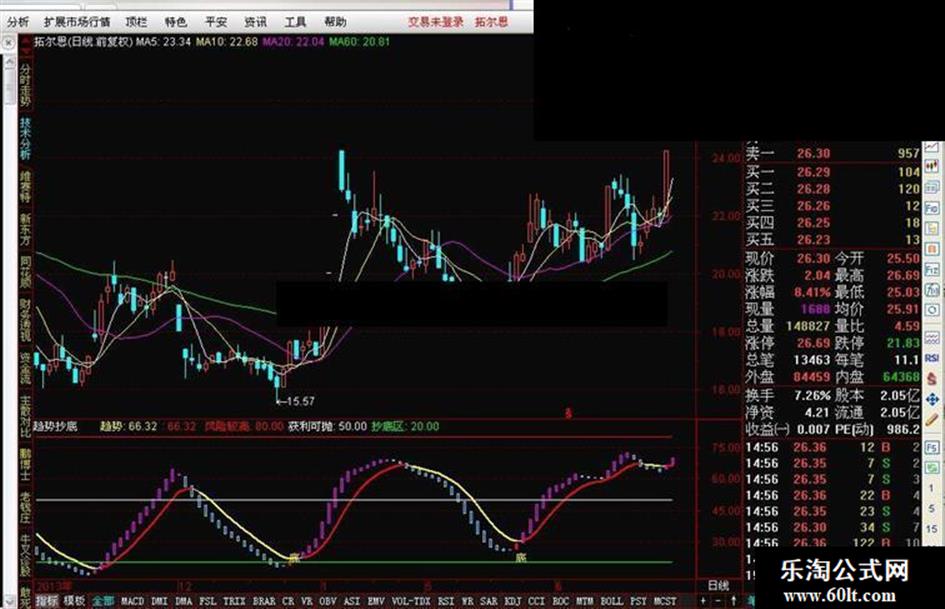Select the 5-minute period button
Image resolution: width=945 pixels, height=609 pixels.
tap(932, 509)
